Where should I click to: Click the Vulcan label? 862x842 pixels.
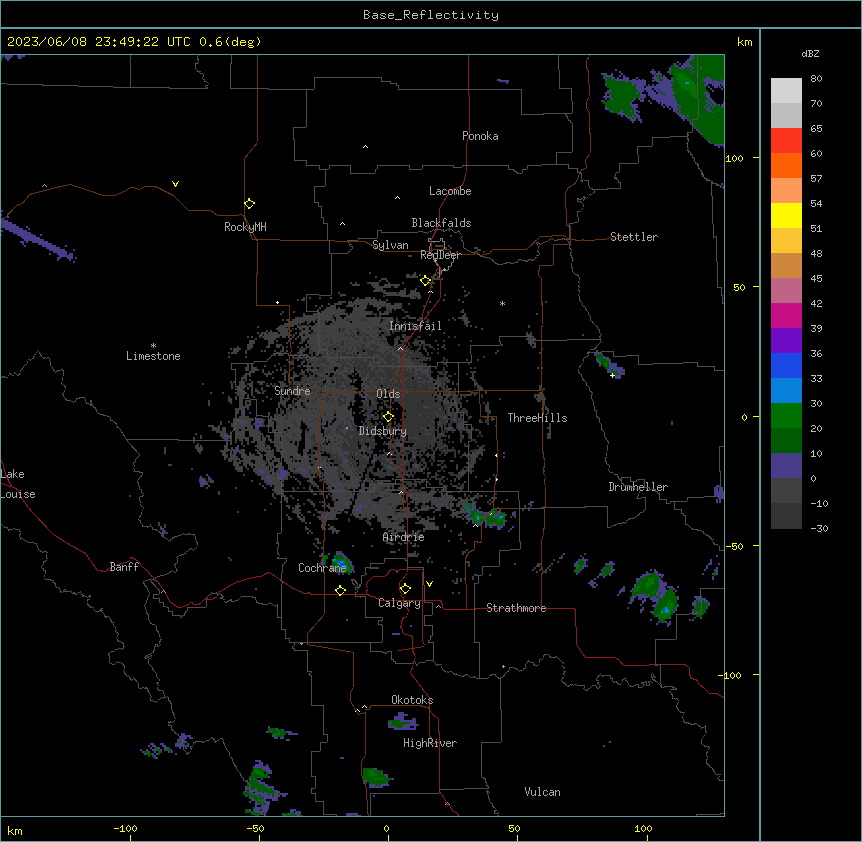point(543,792)
